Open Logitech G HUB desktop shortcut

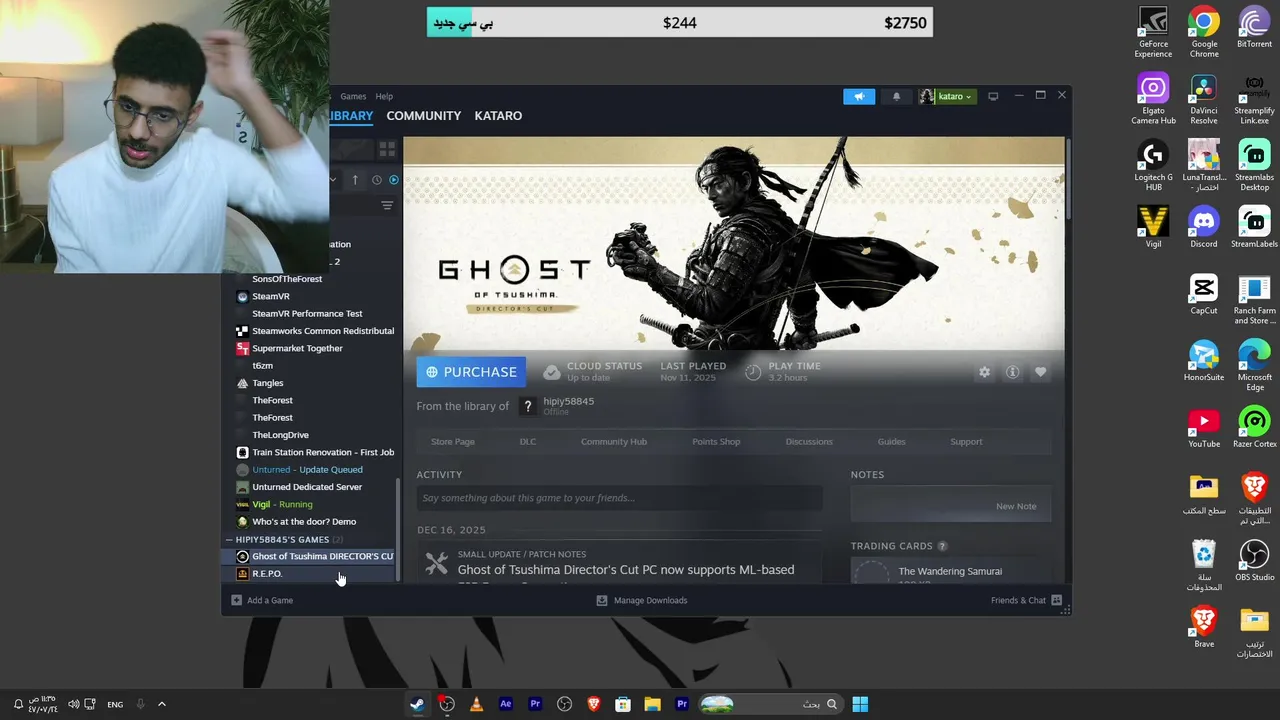[1153, 166]
